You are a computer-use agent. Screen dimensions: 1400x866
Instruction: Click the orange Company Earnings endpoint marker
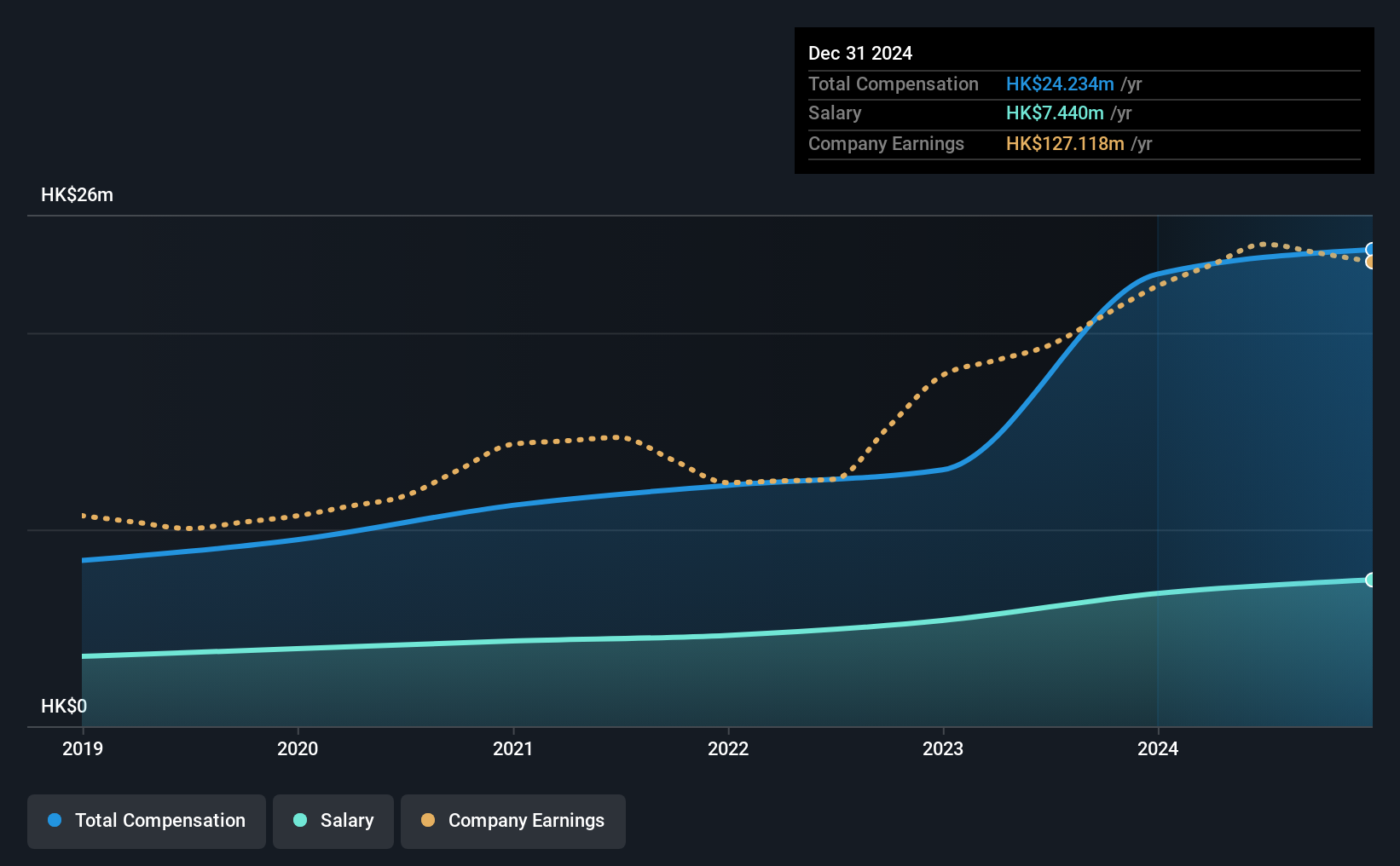click(1370, 263)
